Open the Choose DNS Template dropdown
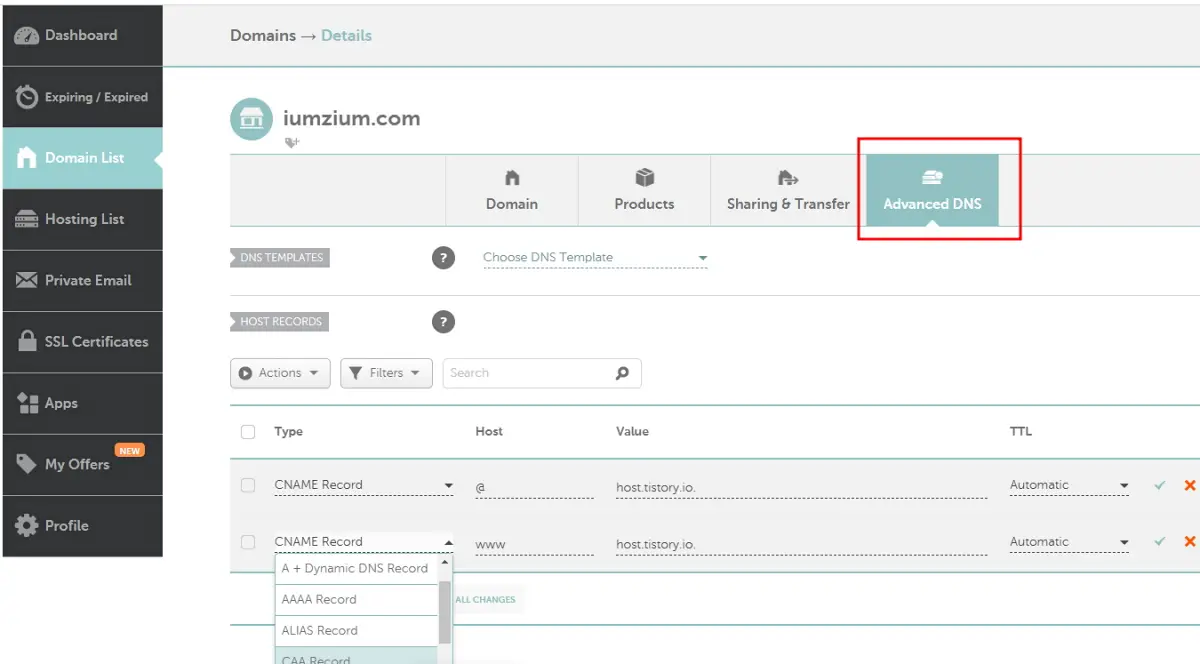 point(595,257)
